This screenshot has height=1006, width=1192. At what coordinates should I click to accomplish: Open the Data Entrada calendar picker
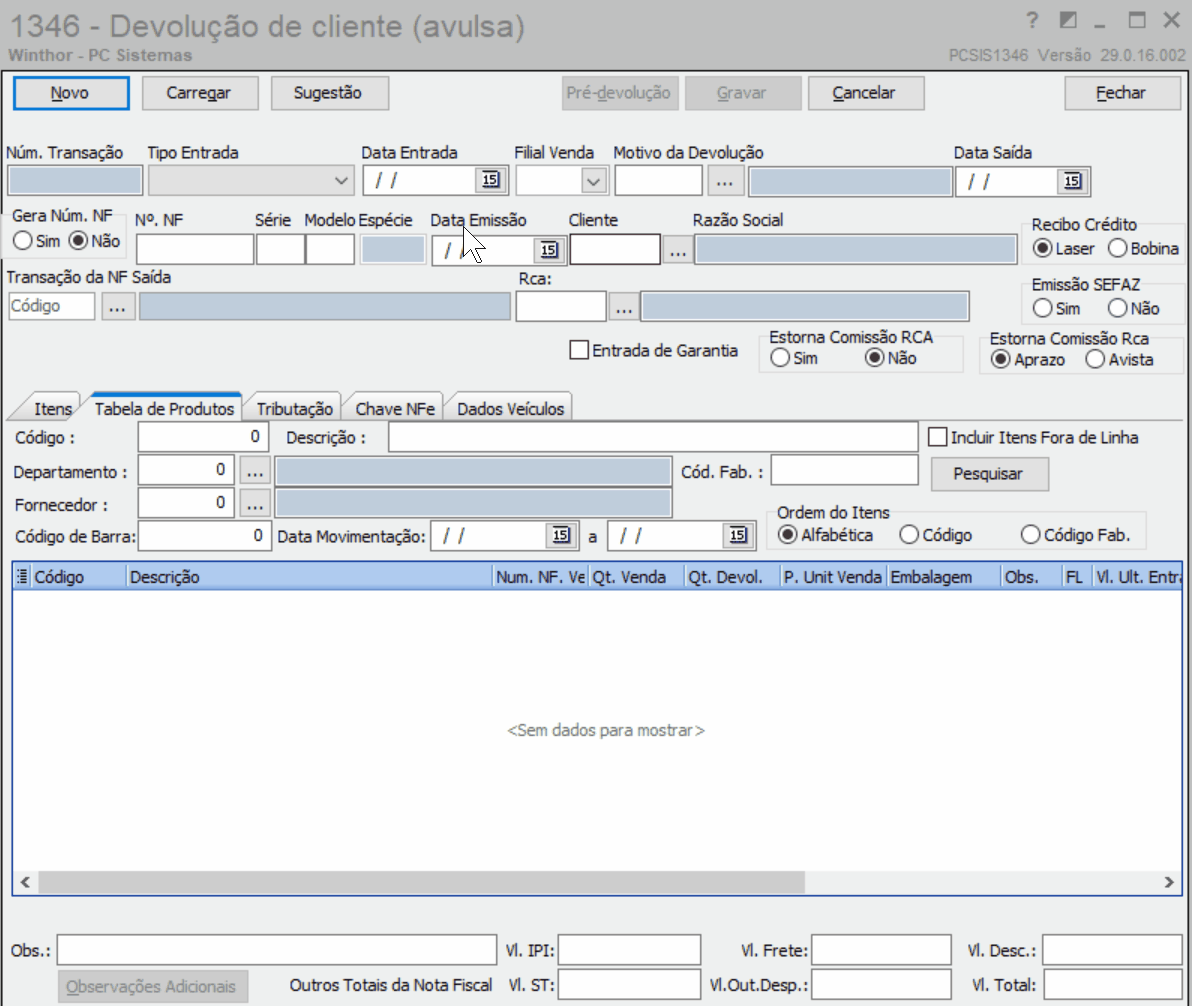coord(490,180)
